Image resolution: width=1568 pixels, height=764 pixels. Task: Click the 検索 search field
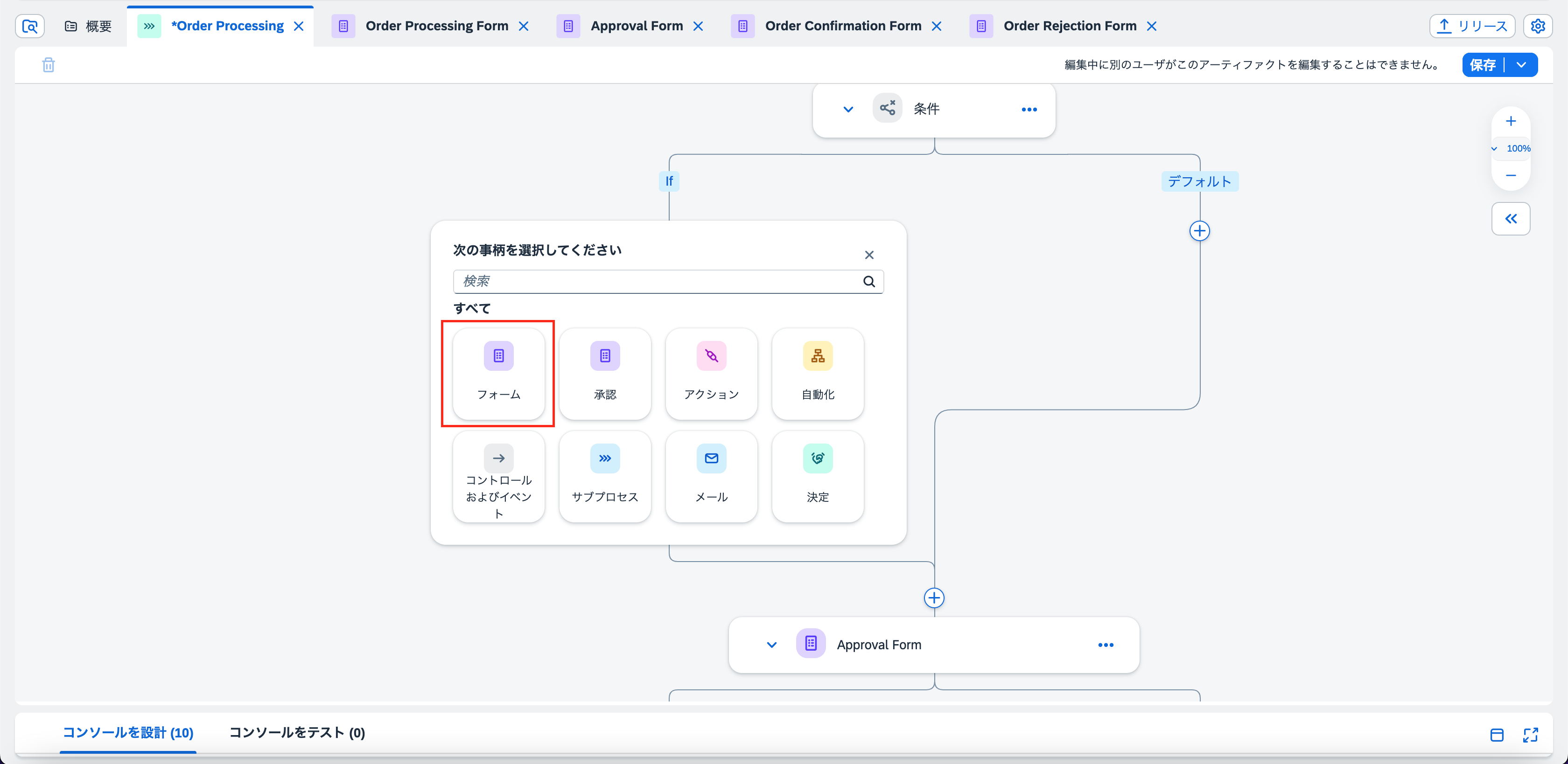[x=658, y=281]
